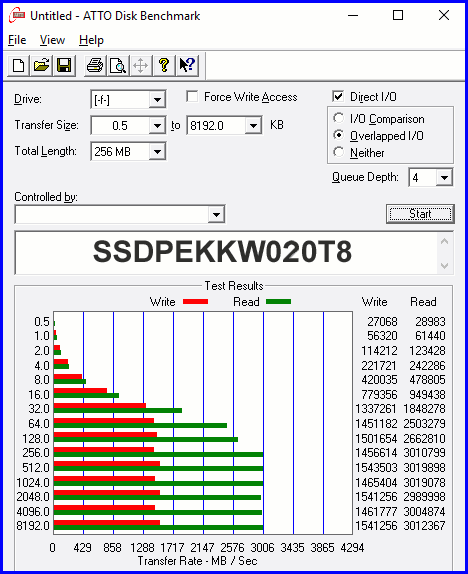Viewport: 468px width, 574px height.
Task: Open the Help menu
Action: [91, 40]
